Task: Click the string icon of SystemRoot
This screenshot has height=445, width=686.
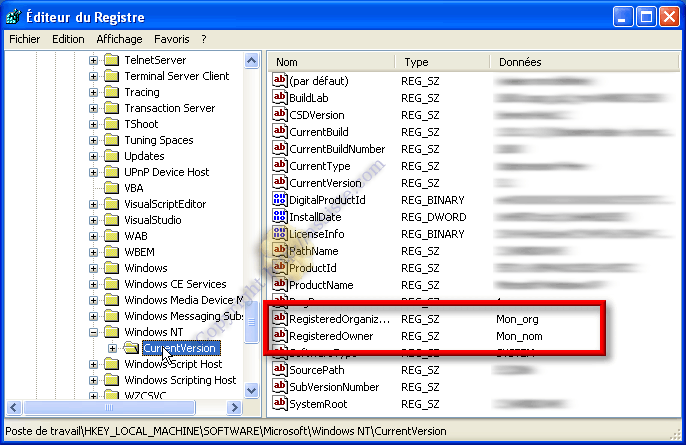Action: (x=280, y=403)
